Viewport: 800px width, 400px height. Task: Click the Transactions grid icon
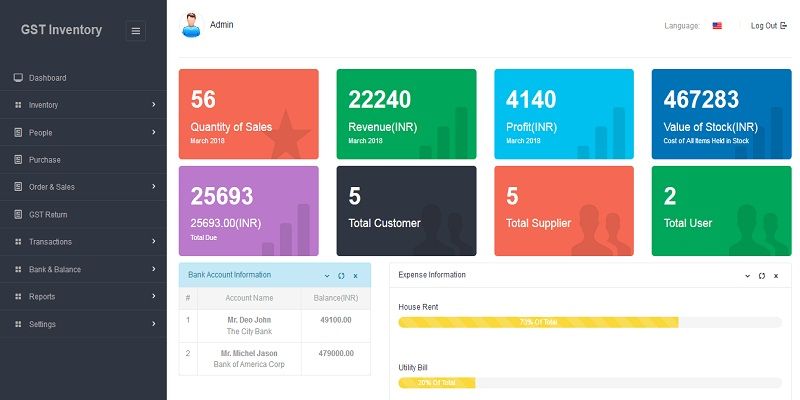click(18, 242)
